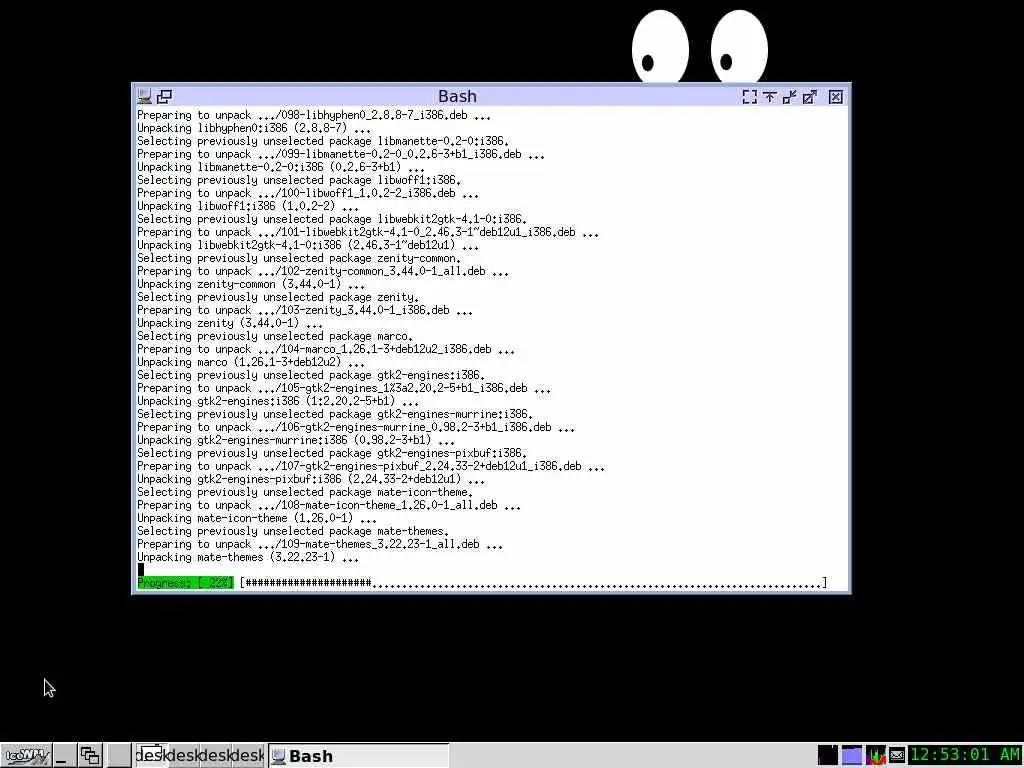Click line 'Unpacking mate-icon-theme (1.26.0-1)'
Image resolution: width=1024 pixels, height=768 pixels.
[x=257, y=518]
